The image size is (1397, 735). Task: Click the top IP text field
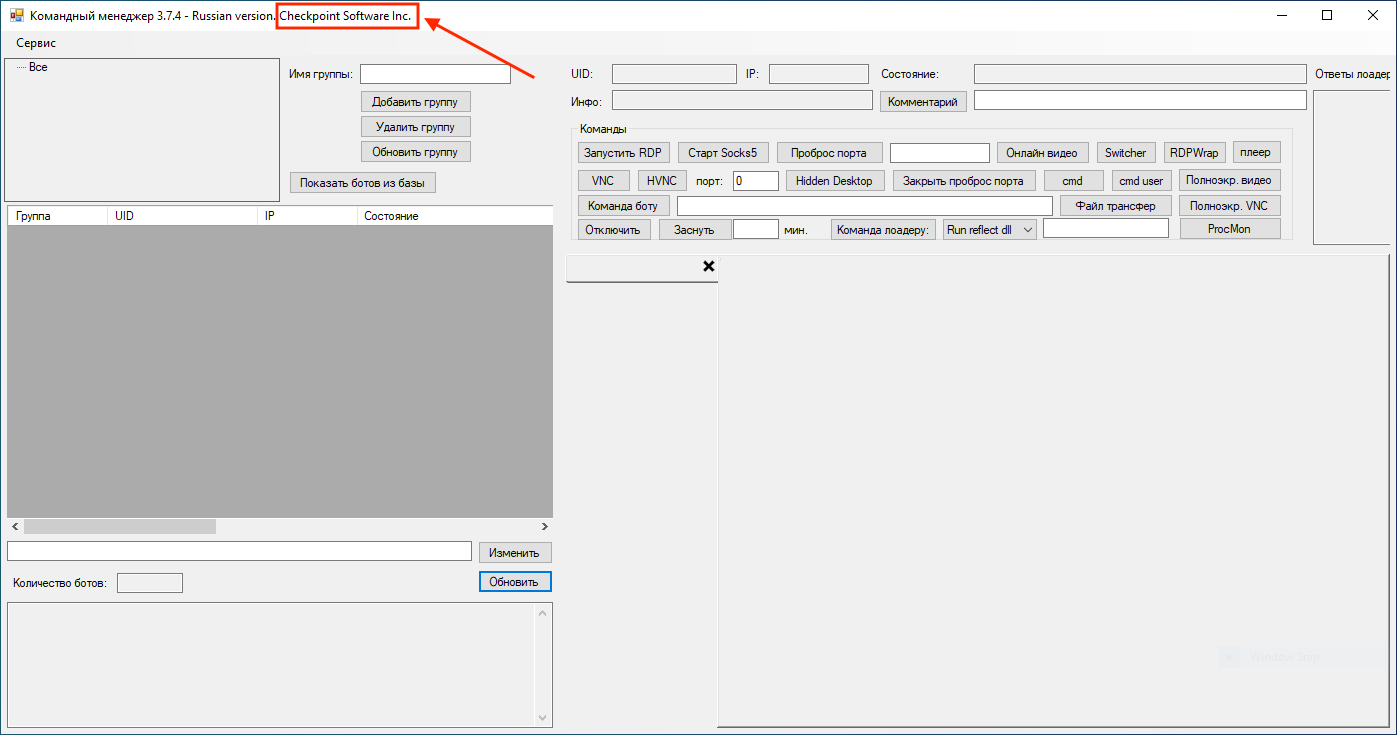[819, 74]
